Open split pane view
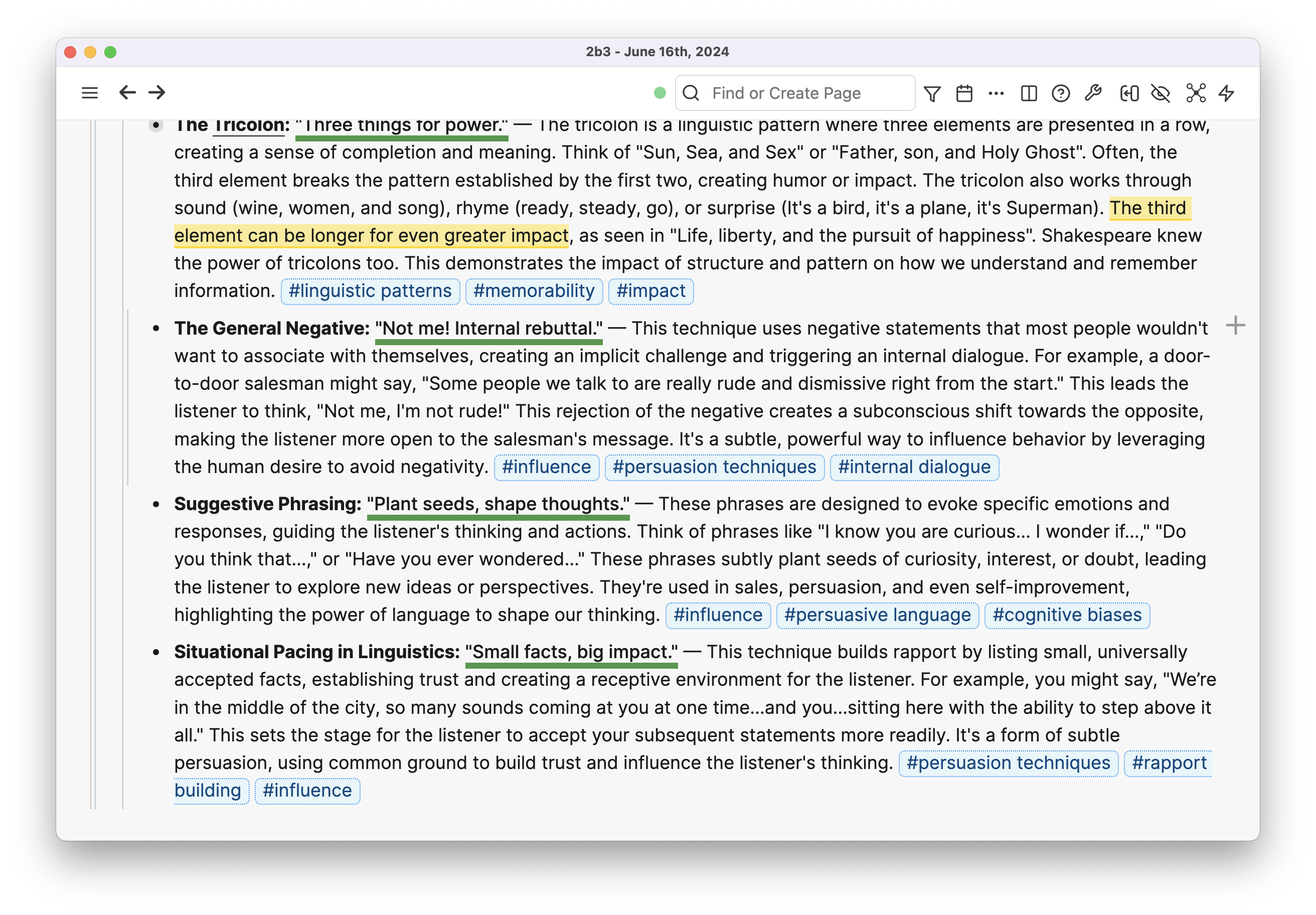 1028,92
